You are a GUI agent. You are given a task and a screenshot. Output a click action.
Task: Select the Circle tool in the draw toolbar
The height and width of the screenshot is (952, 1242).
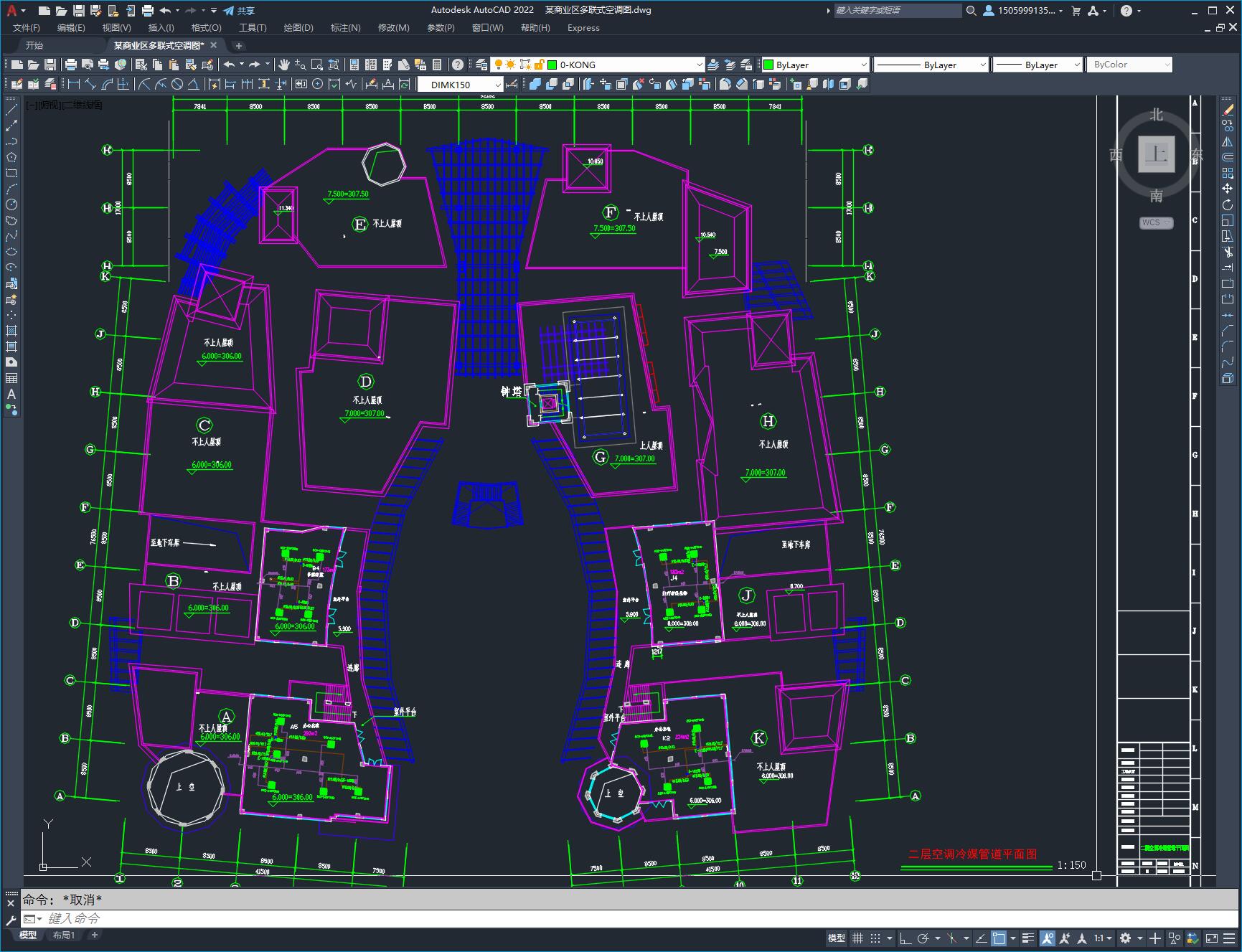click(x=11, y=204)
